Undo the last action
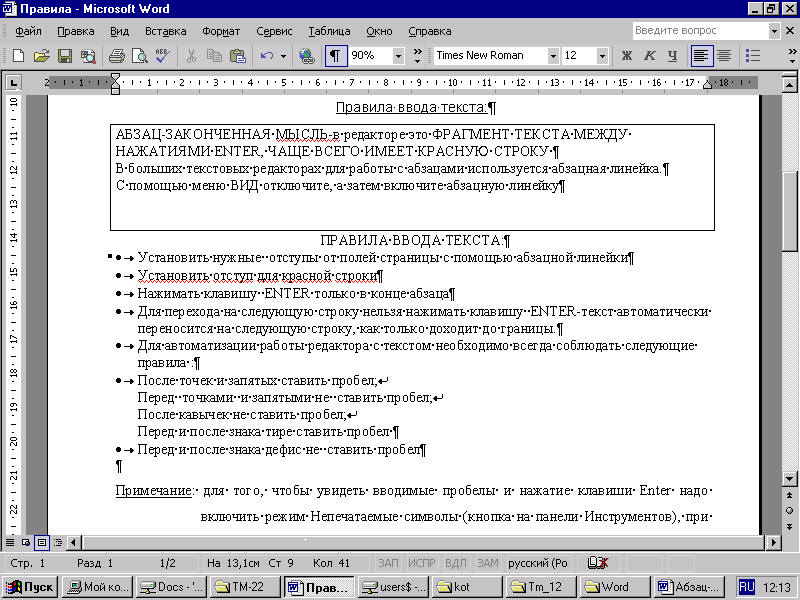 coord(266,56)
